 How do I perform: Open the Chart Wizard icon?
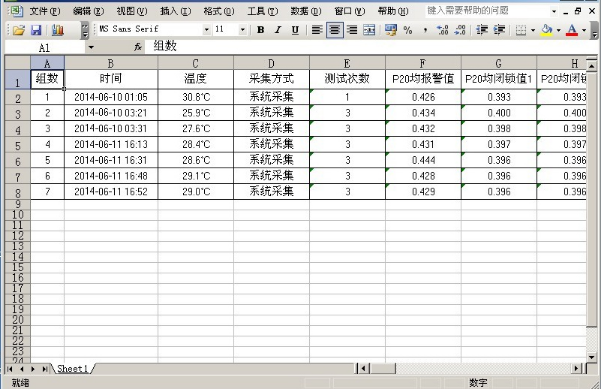coord(57,30)
